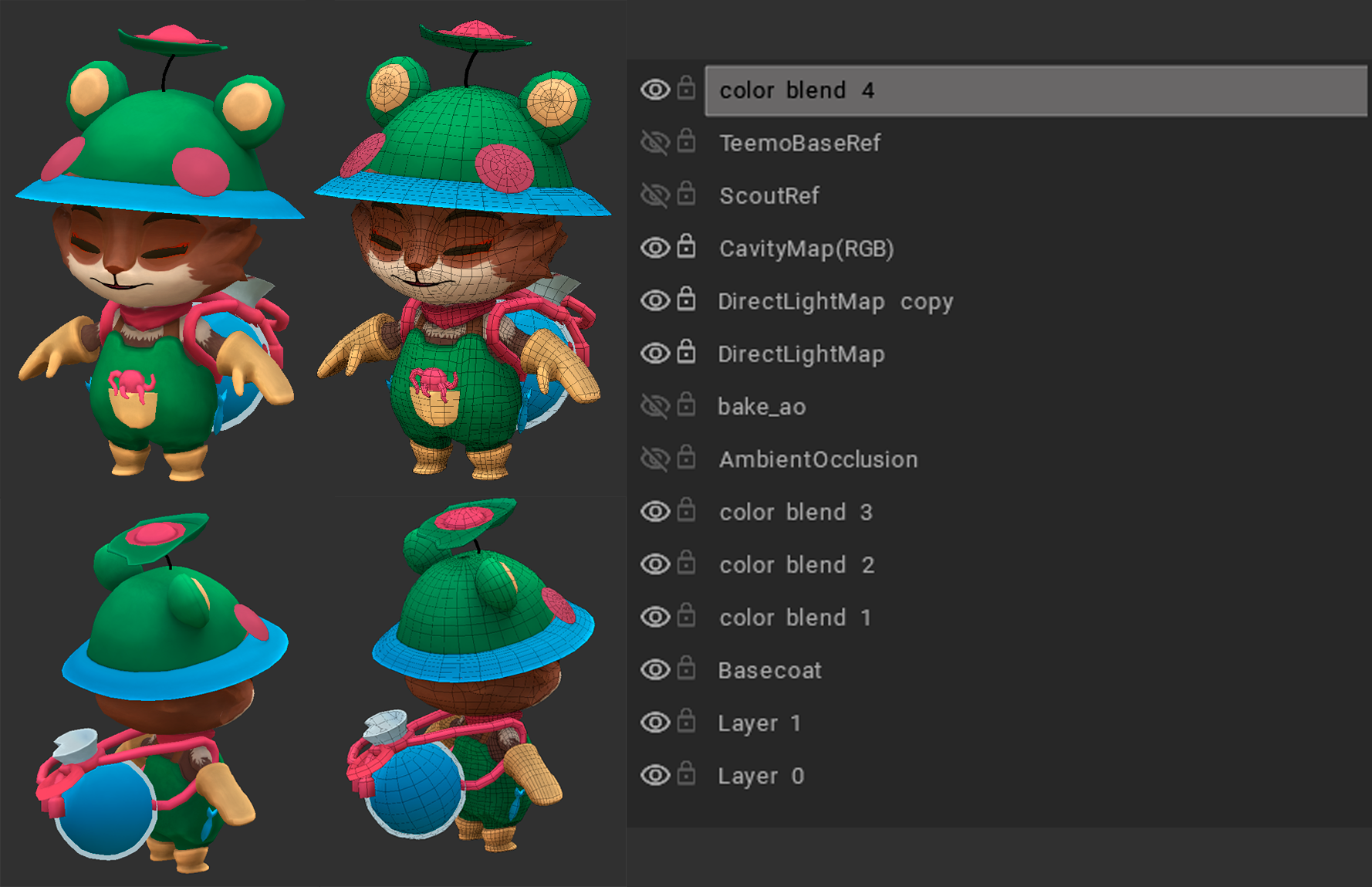Select the color blend 3 layer name
Viewport: 1372px width, 887px height.
pyautogui.click(x=796, y=512)
